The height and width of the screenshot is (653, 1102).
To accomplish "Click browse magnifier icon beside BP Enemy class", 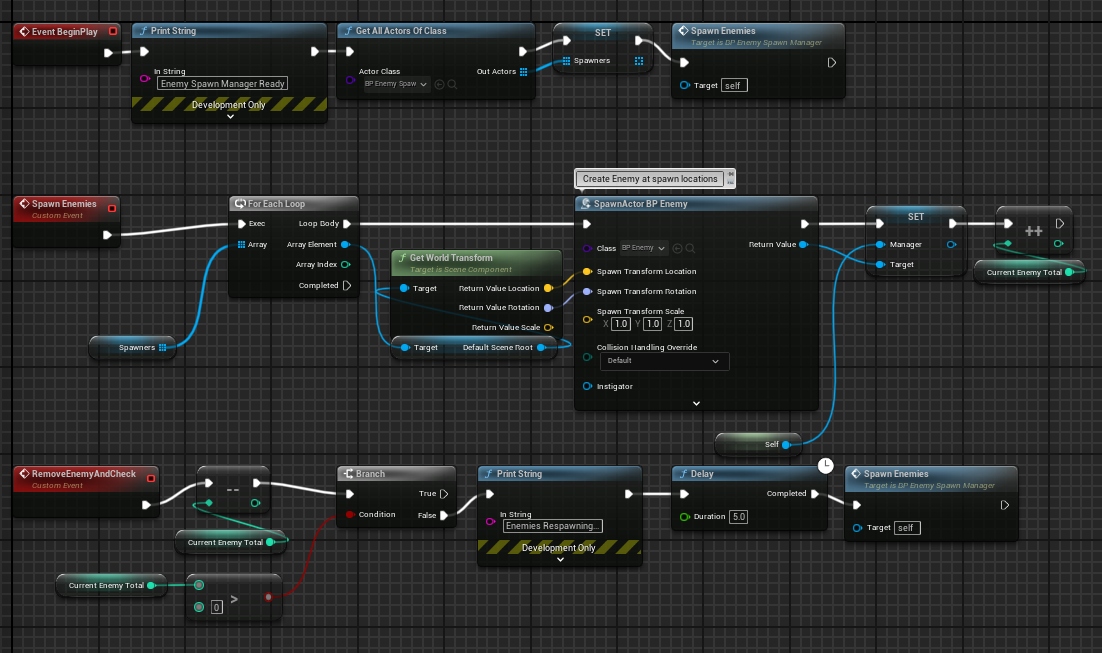I will click(x=690, y=248).
